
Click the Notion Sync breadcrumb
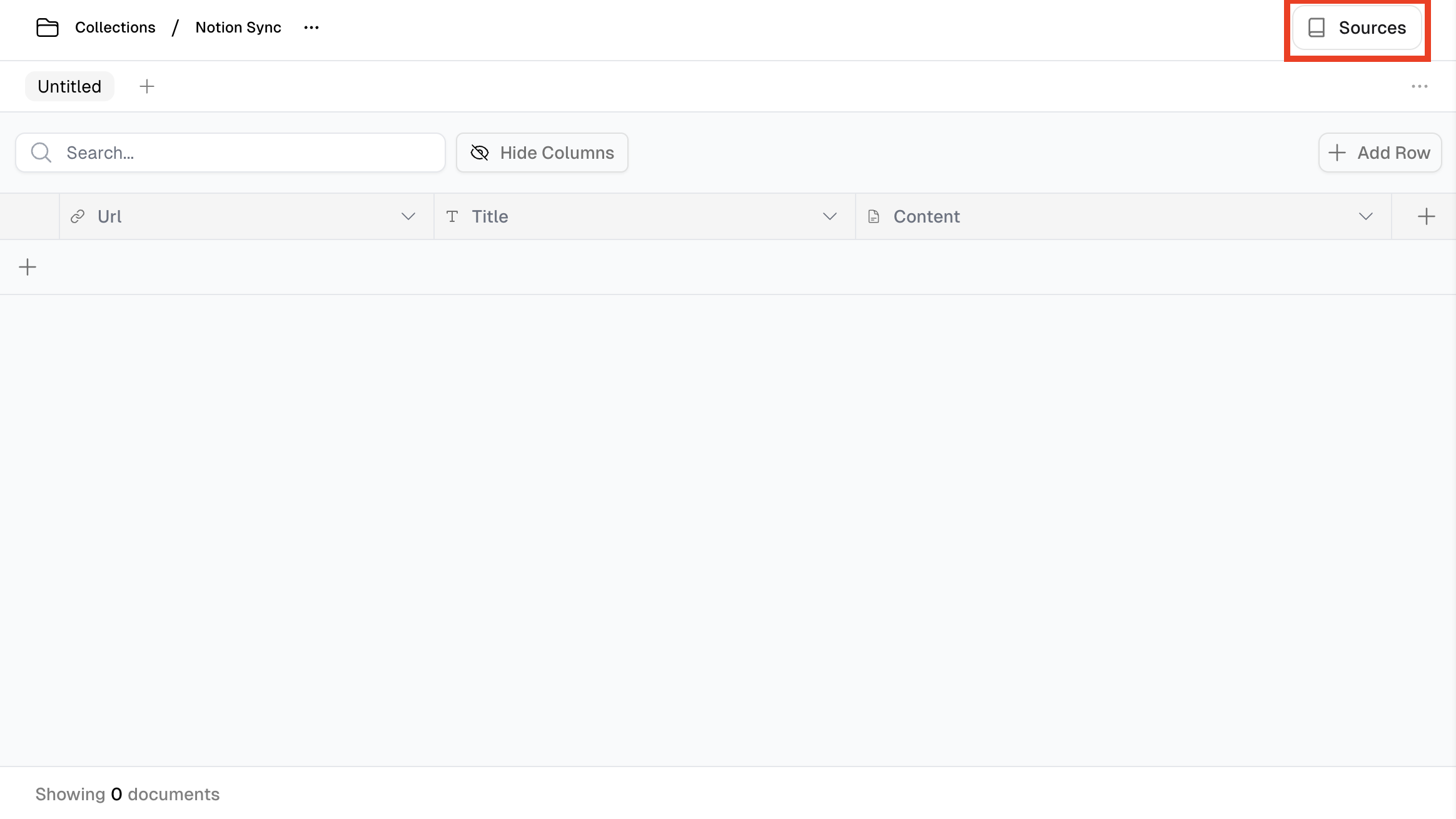(238, 28)
